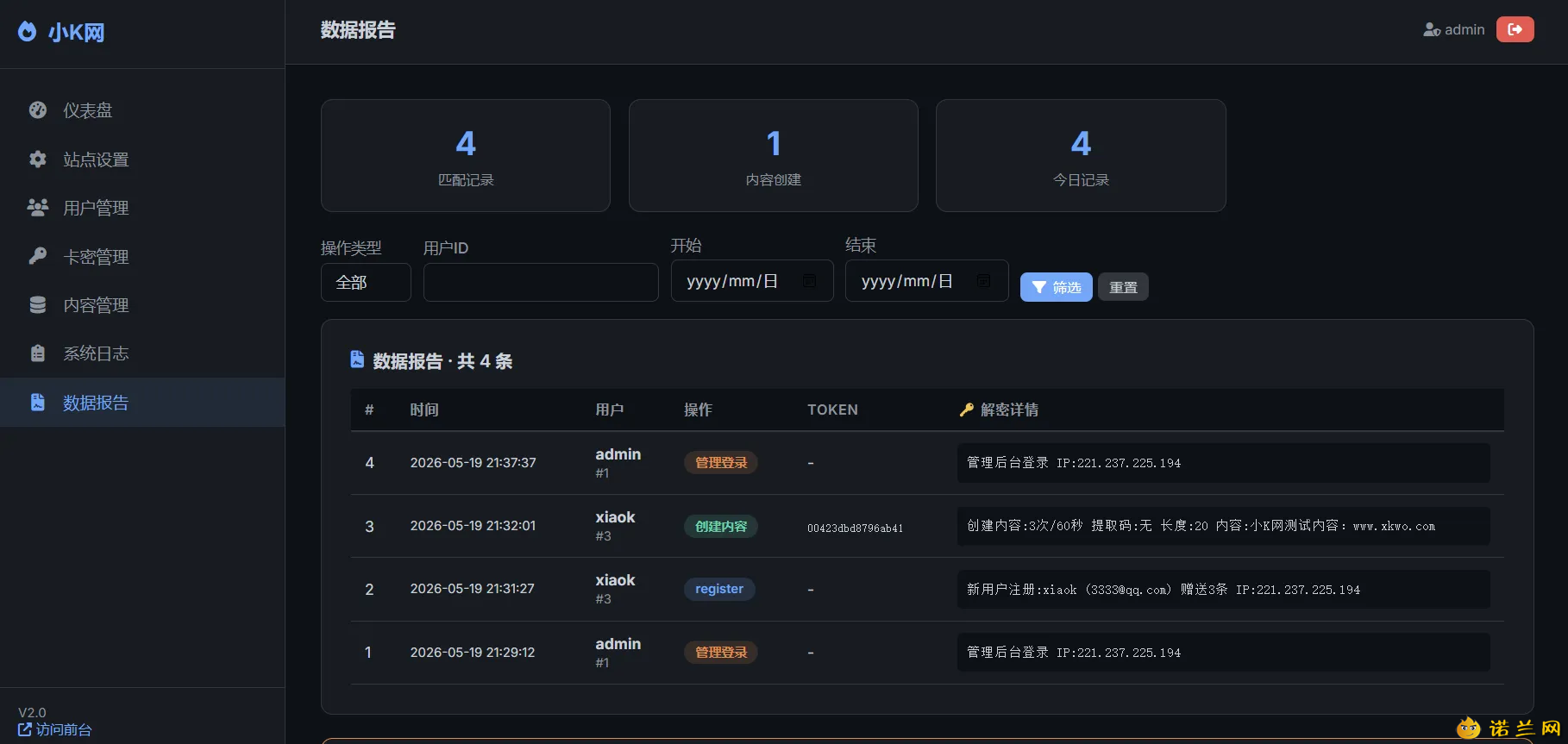Click the 卡密管理 key icon
1568x744 pixels.
38,256
